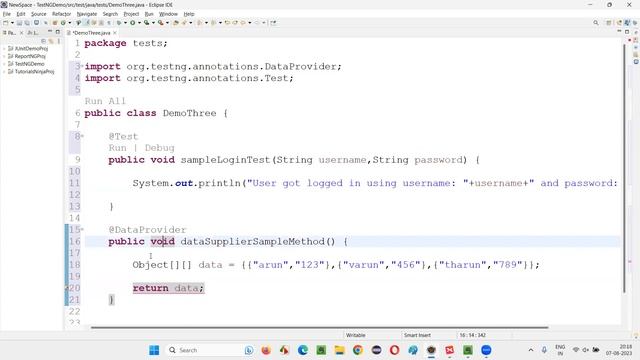Screen dimensions: 640x360
Task: Click the Run All code lens link
Action: point(105,101)
